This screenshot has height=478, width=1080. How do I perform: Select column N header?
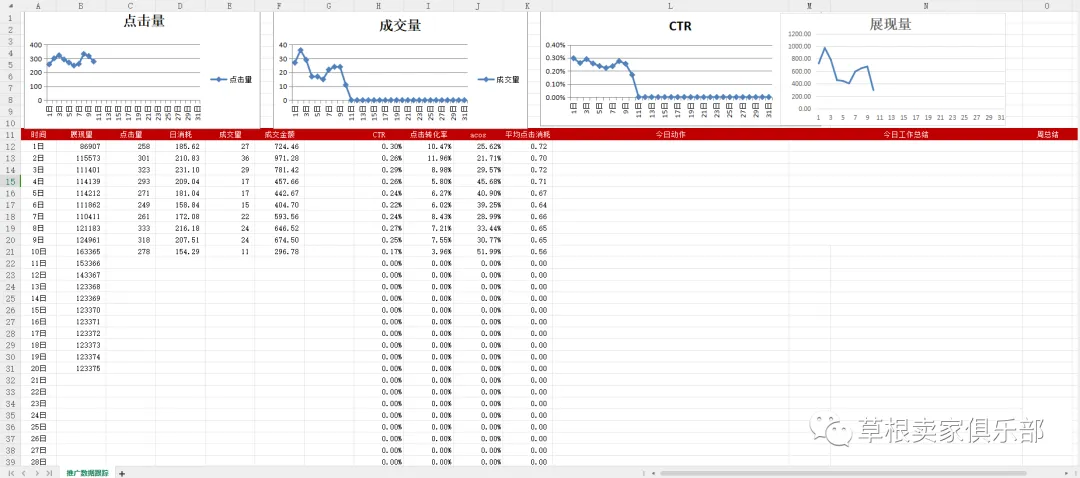[926, 6]
